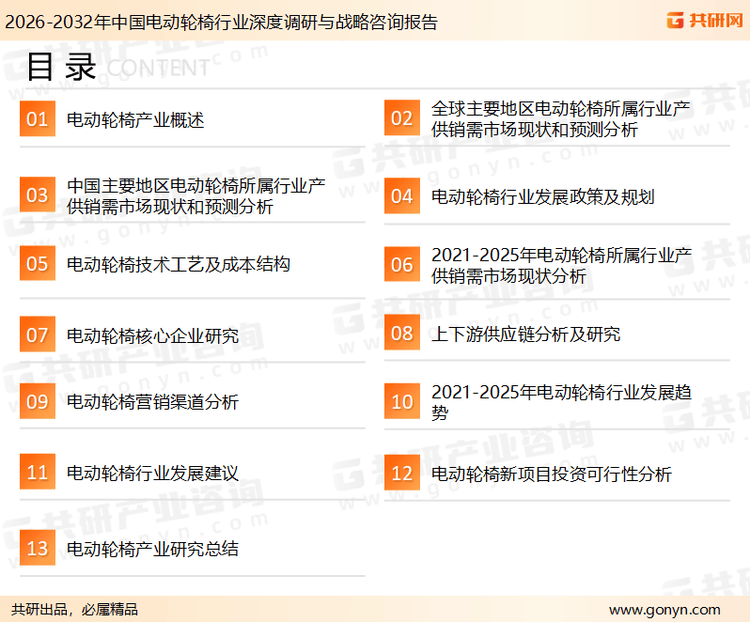This screenshot has width=750, height=622.
Task: Open 上下游供应链分析及研究 section
Action: (525, 334)
